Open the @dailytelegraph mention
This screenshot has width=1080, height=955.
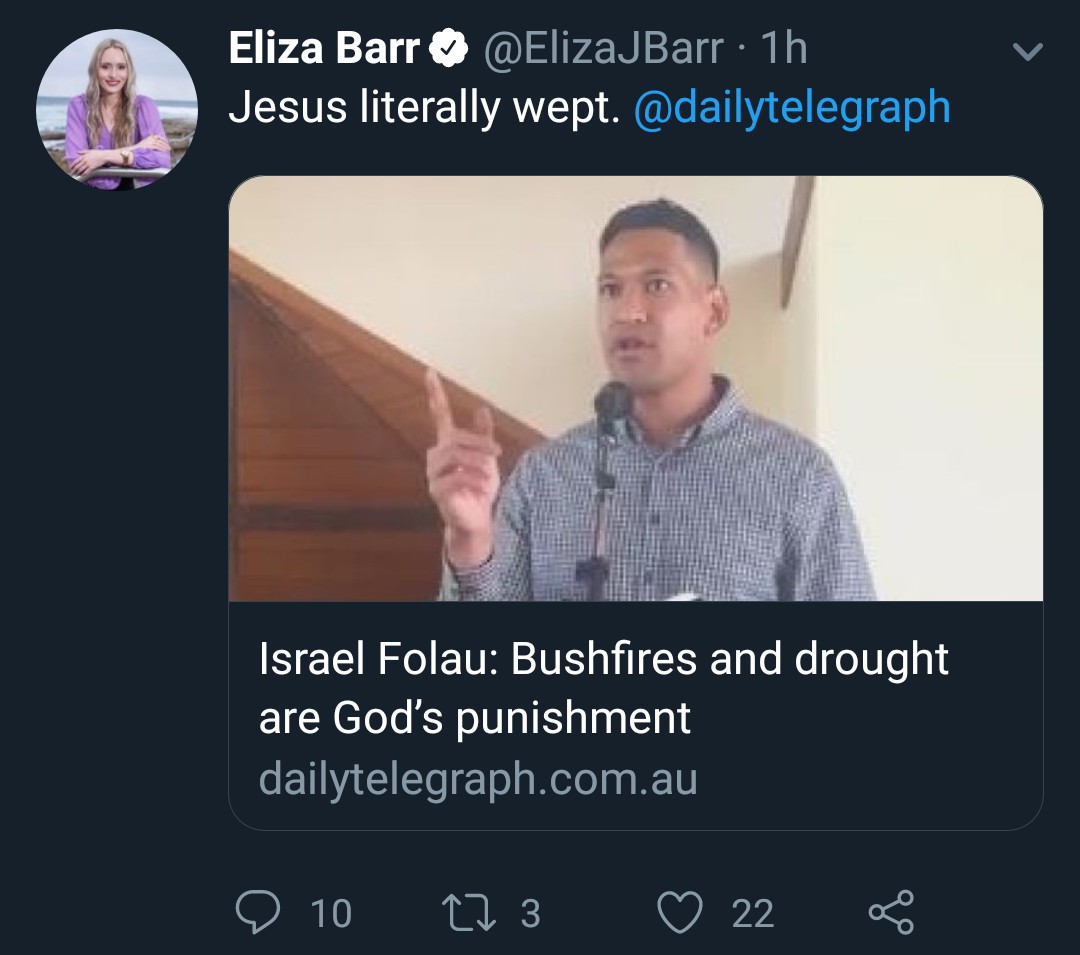[791, 108]
